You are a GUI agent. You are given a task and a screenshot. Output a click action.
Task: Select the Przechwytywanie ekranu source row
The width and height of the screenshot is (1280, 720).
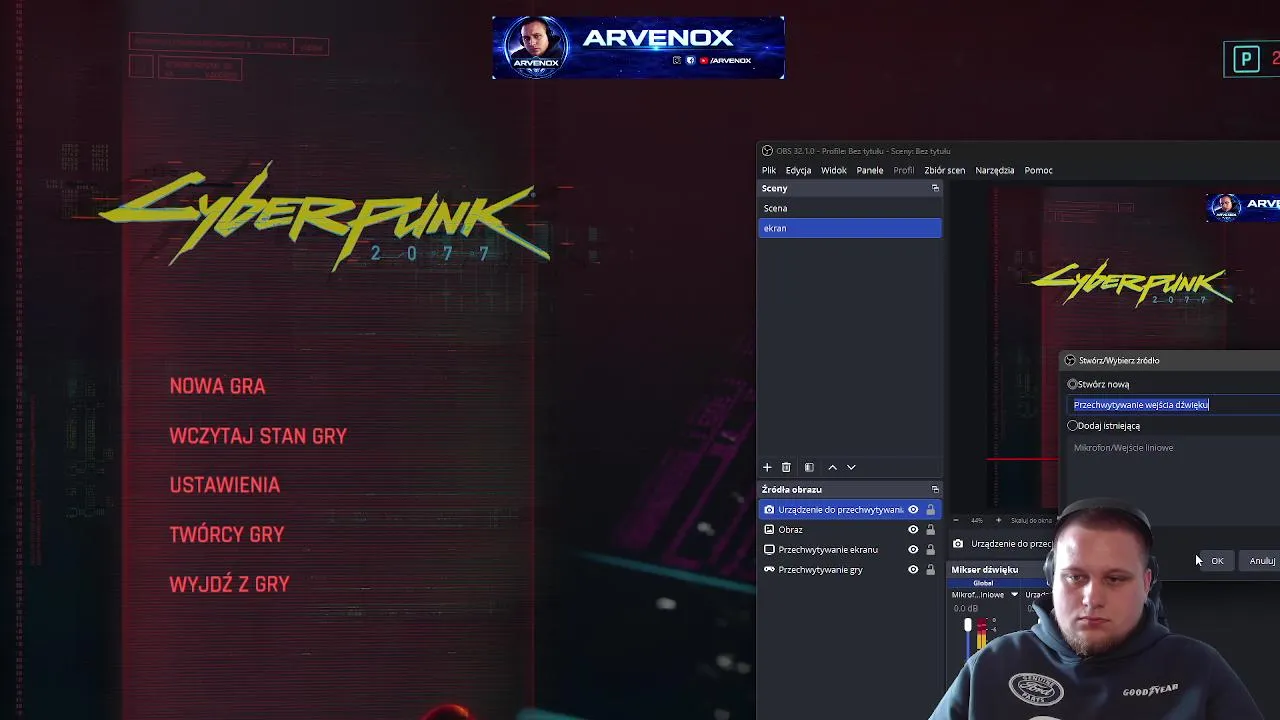pos(850,550)
